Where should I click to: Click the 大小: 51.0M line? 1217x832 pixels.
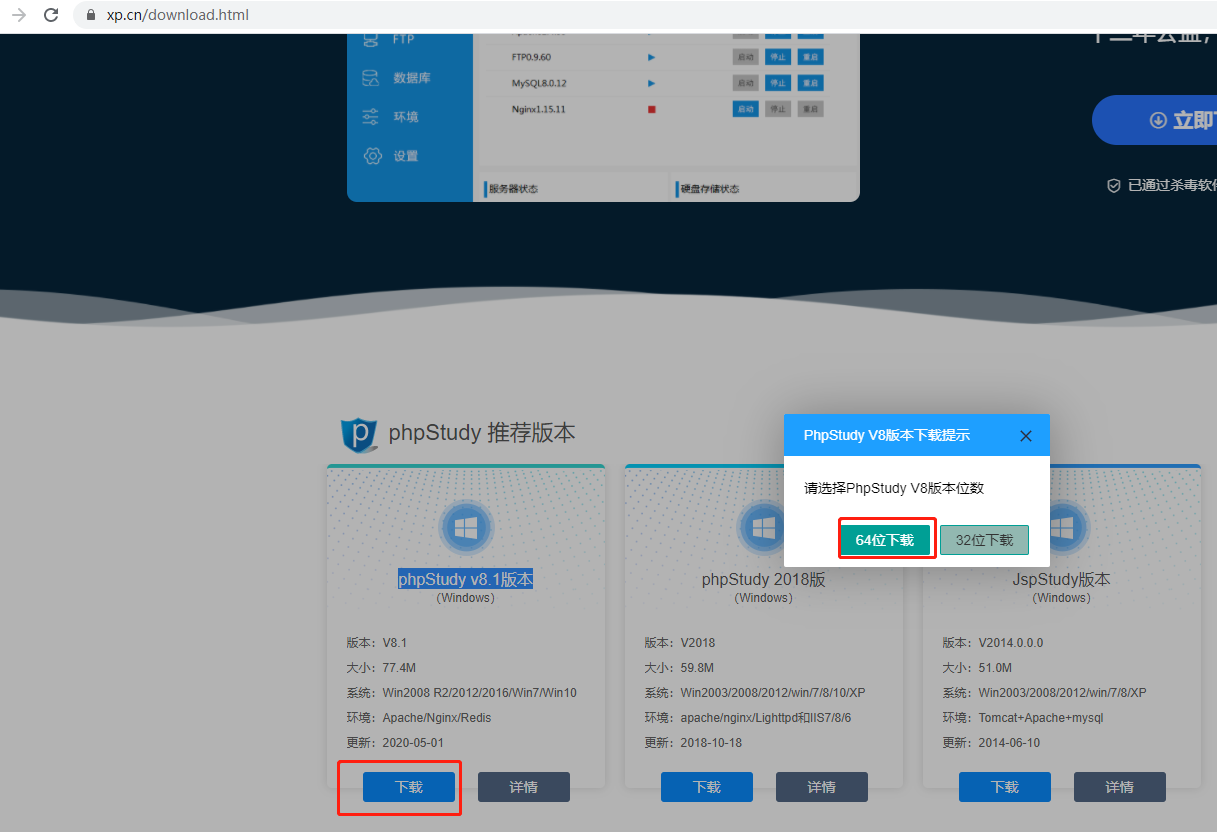(977, 668)
